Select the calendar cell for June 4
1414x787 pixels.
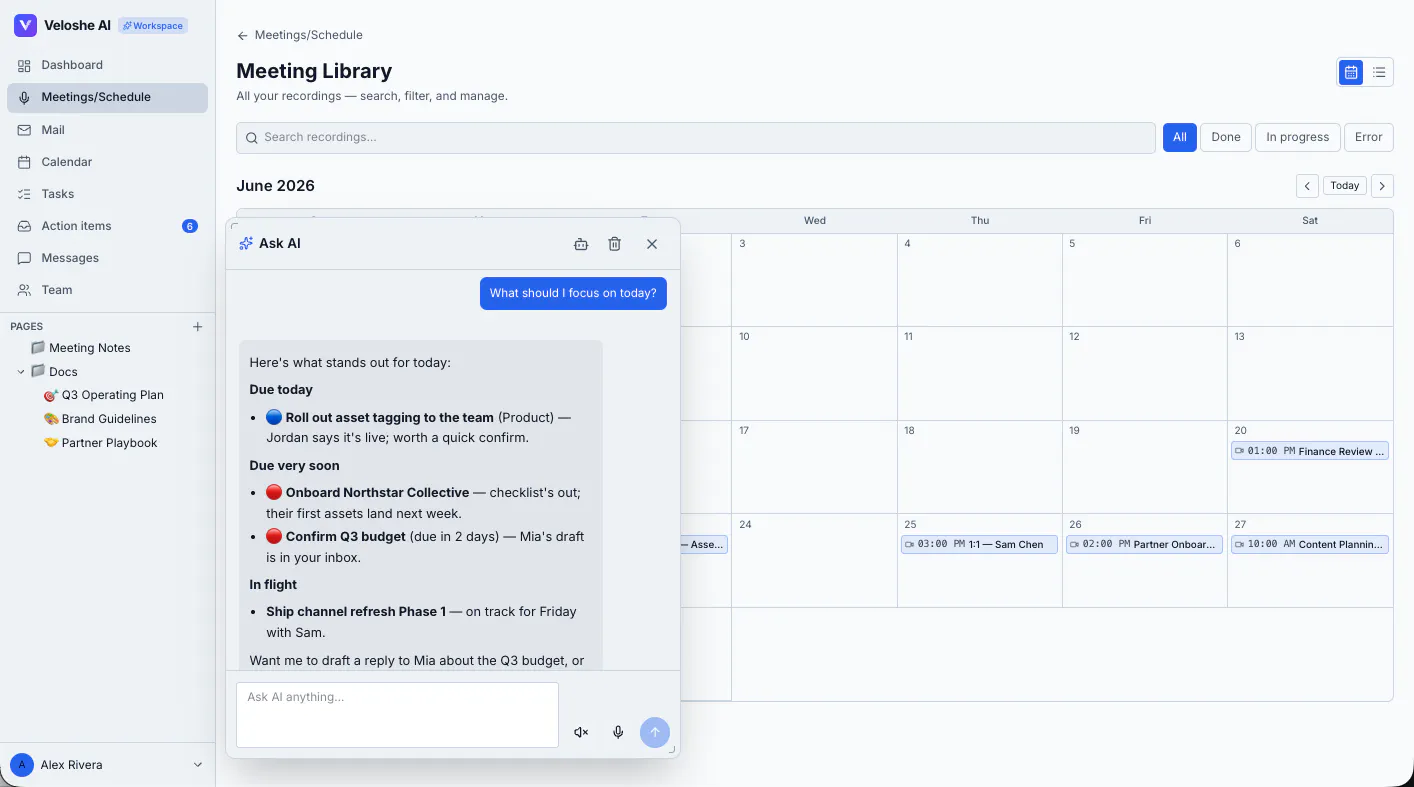point(980,280)
